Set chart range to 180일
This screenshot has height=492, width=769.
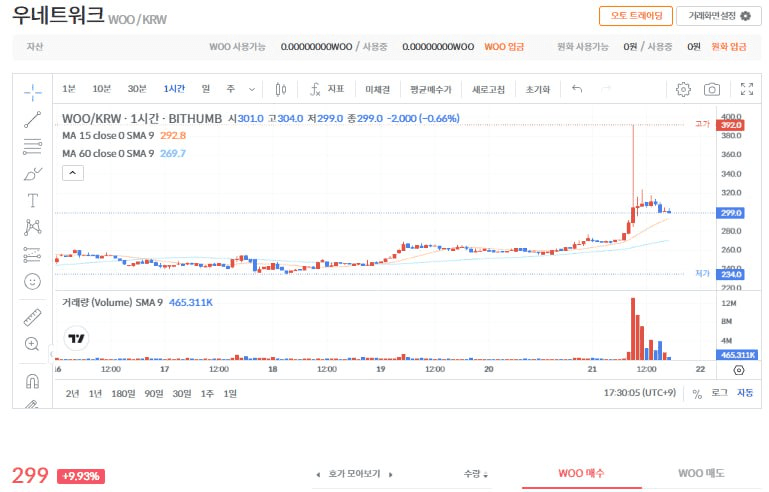[123, 393]
